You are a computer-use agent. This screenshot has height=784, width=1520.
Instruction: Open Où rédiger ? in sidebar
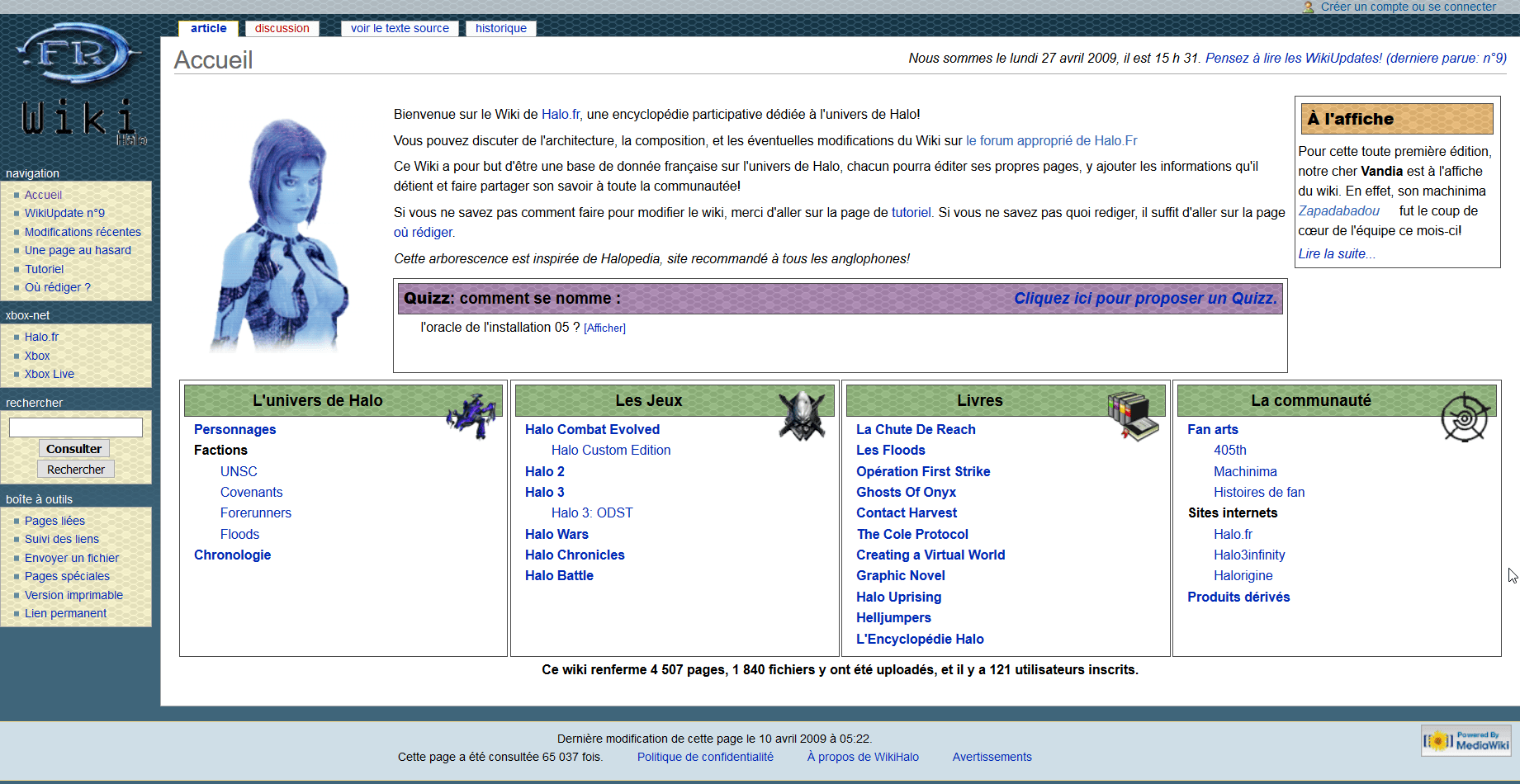click(x=58, y=287)
